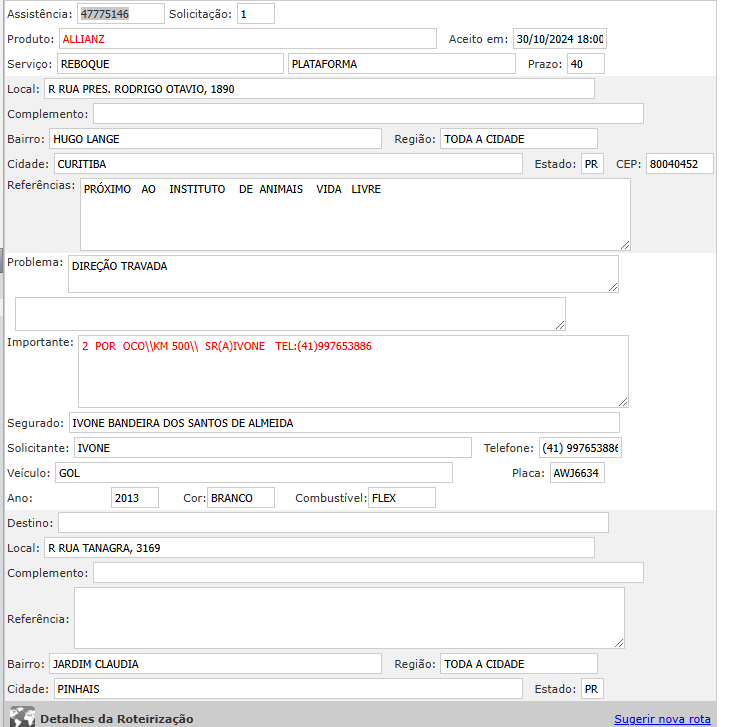Image resolution: width=736 pixels, height=727 pixels.
Task: Edit the Prazo field
Action: pyautogui.click(x=585, y=64)
